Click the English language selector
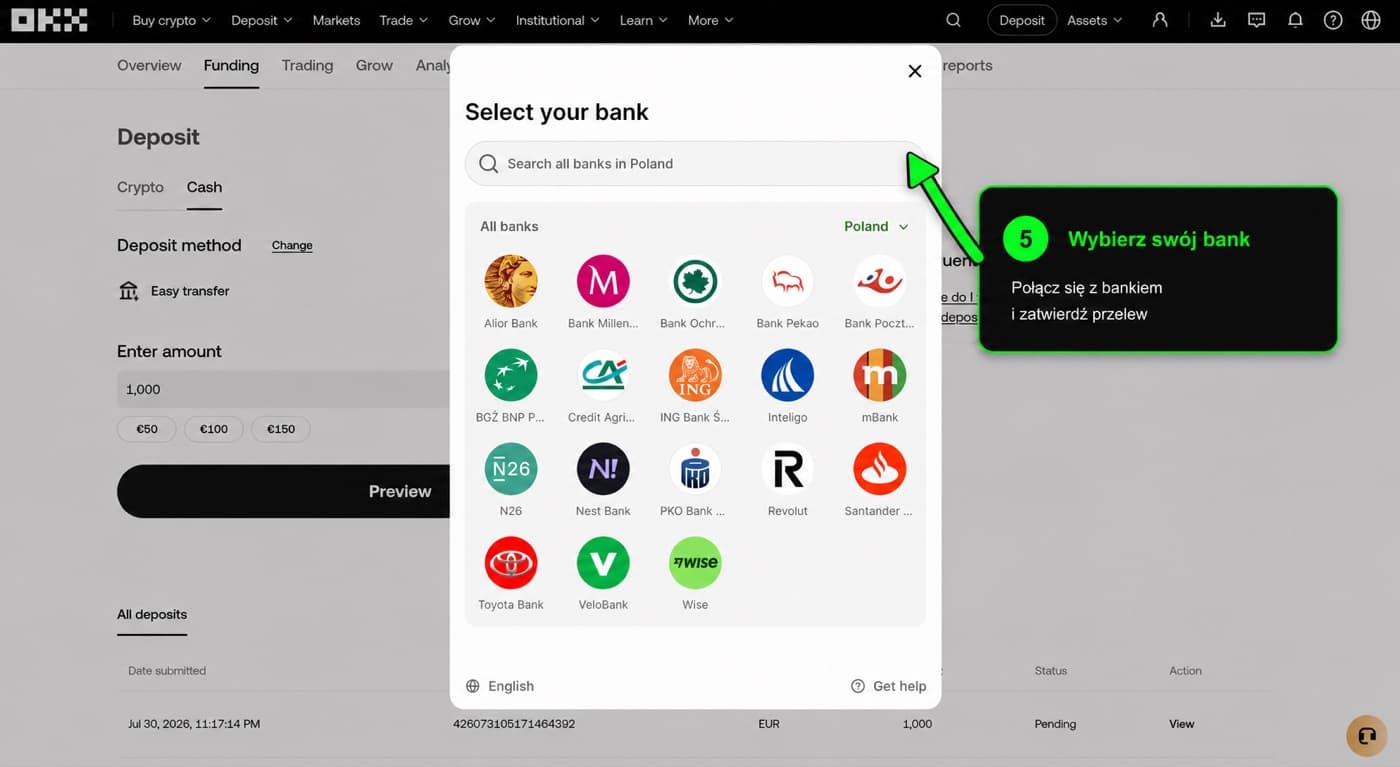 (x=500, y=686)
